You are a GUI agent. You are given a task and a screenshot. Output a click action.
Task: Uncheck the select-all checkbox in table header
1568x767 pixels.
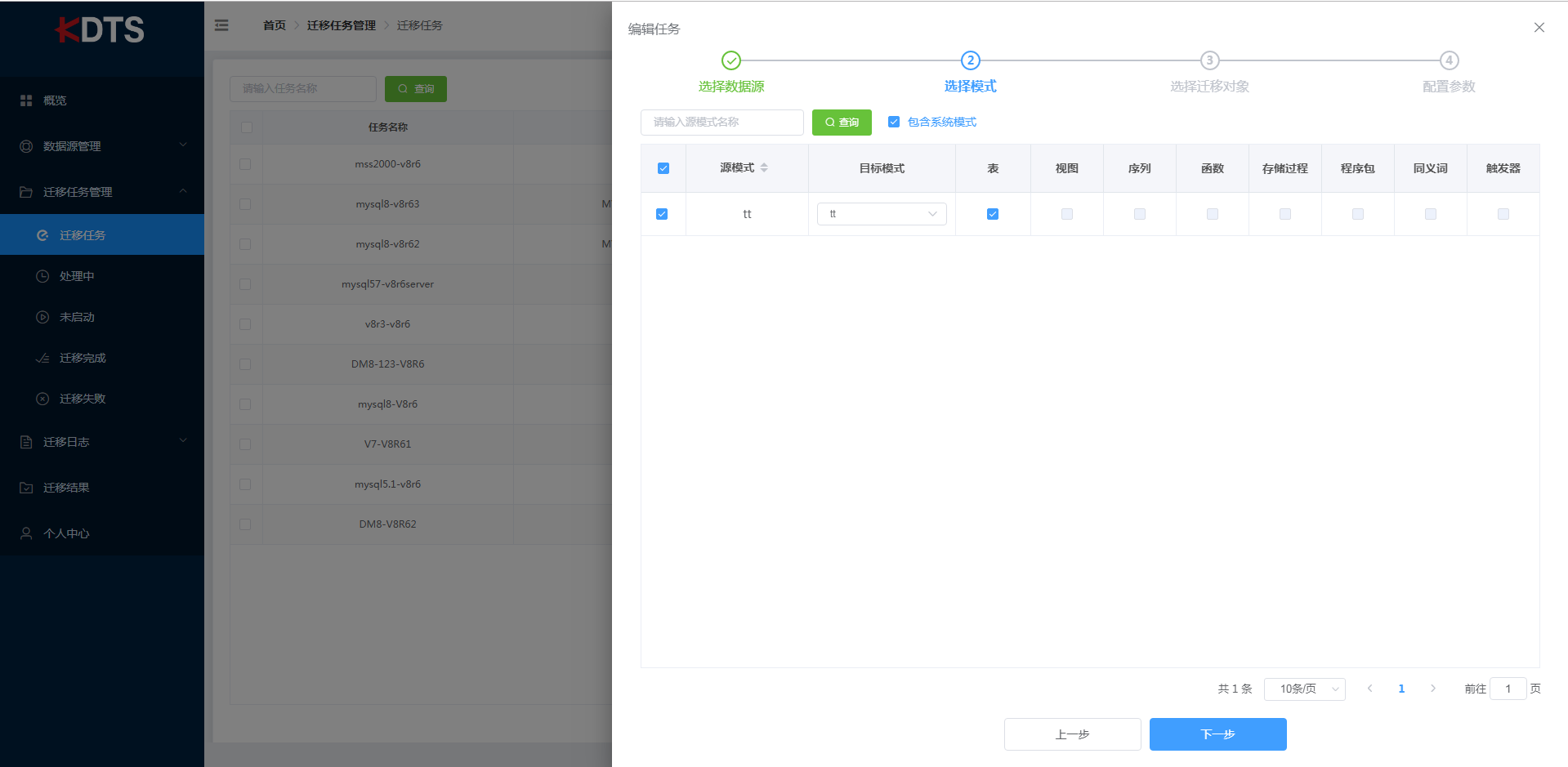663,167
